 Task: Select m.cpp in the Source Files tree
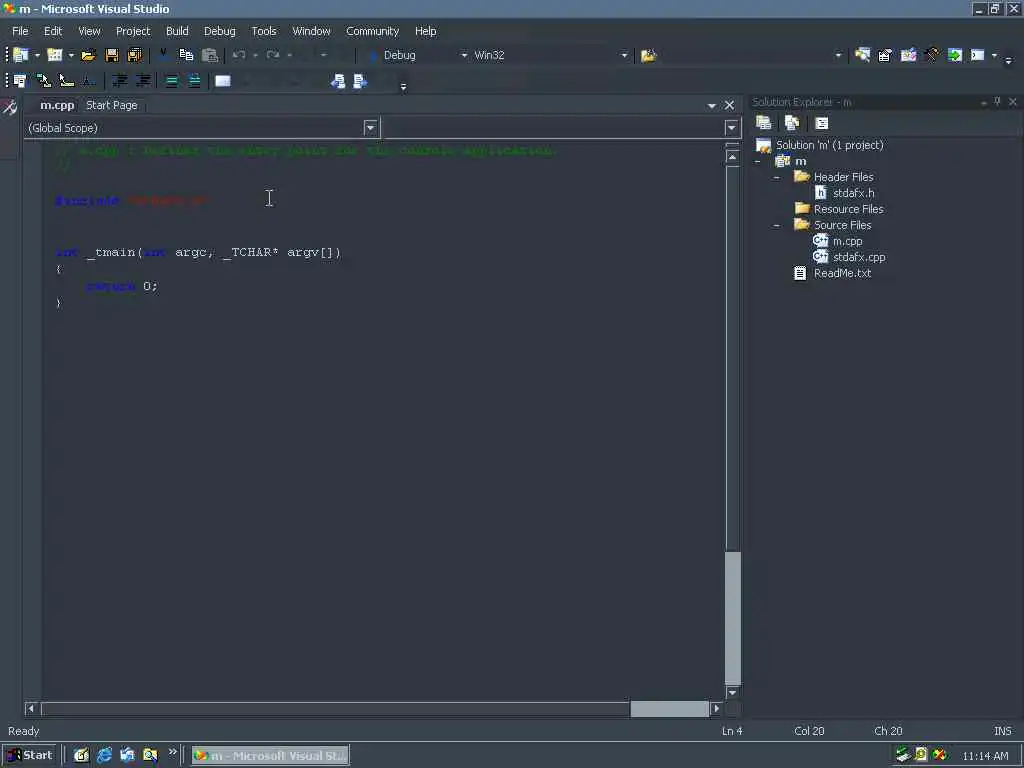(847, 241)
